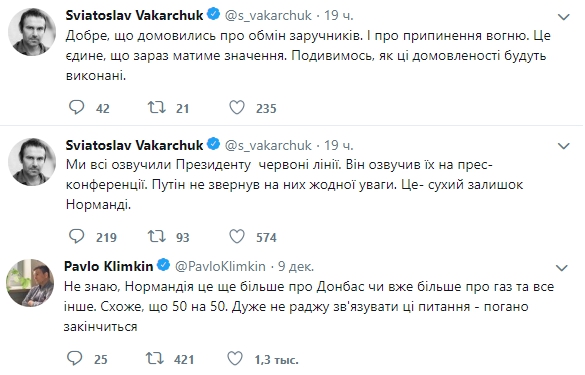Viewport: 585px width, 375px height.
Task: Expand options chevron on Klimkin's tweet
Action: 561,268
